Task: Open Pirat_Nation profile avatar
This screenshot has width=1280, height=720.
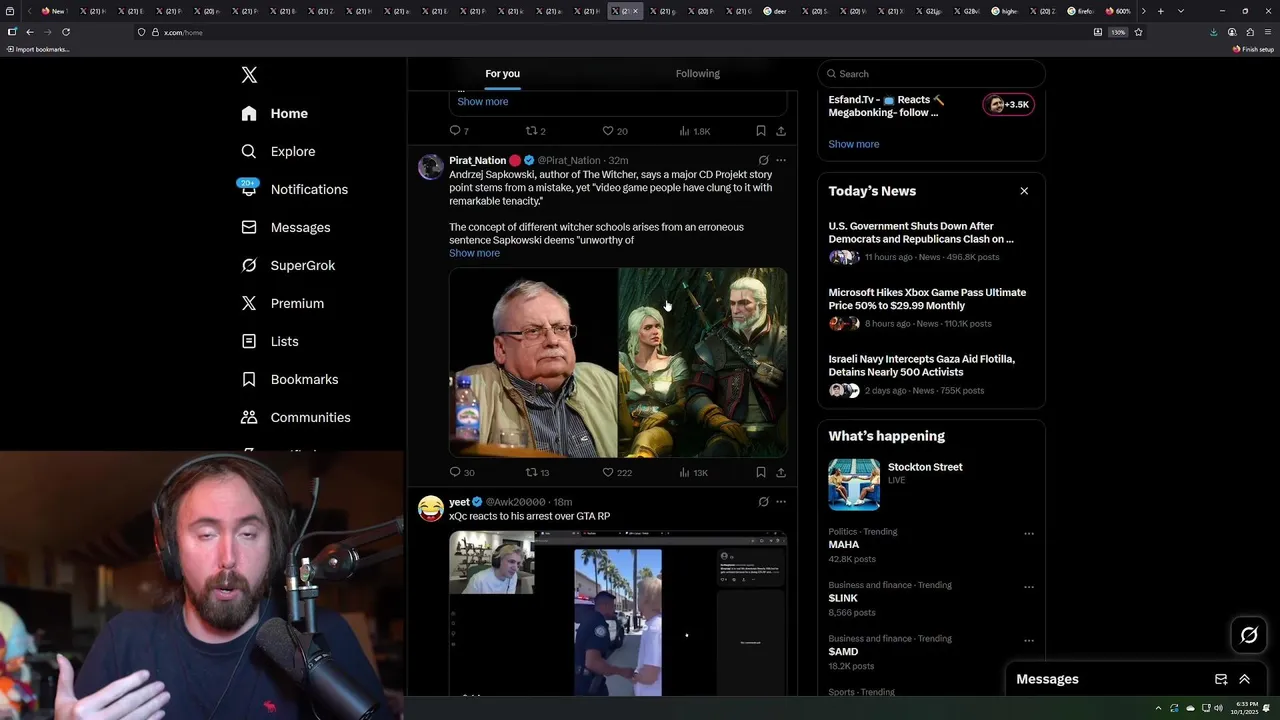Action: coord(431,167)
